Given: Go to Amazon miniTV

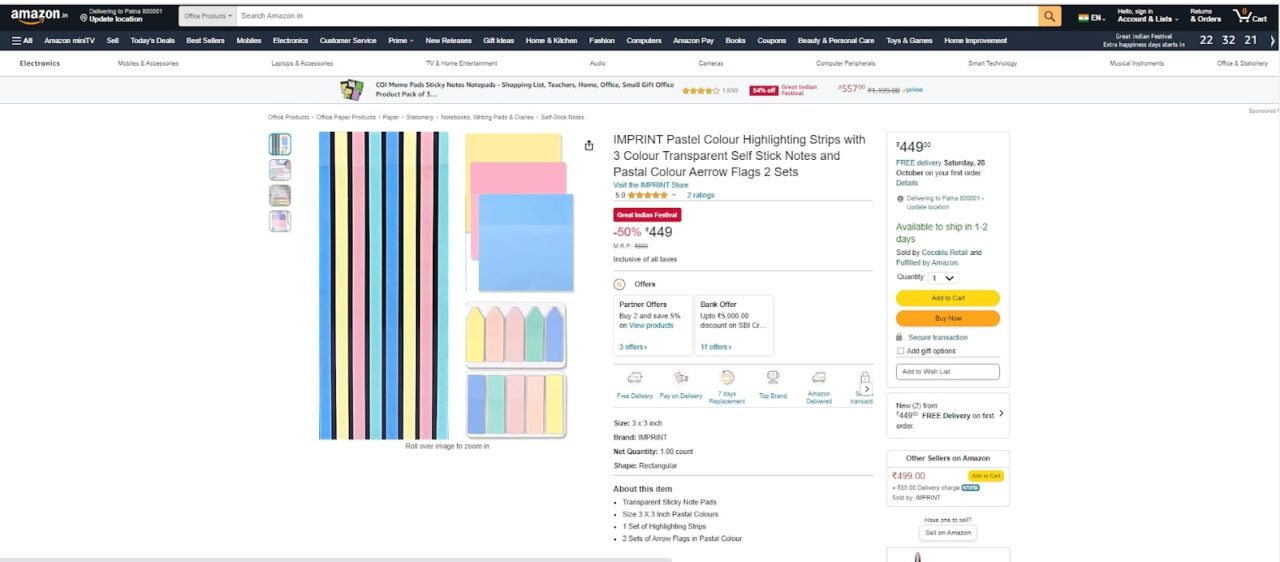Looking at the screenshot, I should [69, 41].
